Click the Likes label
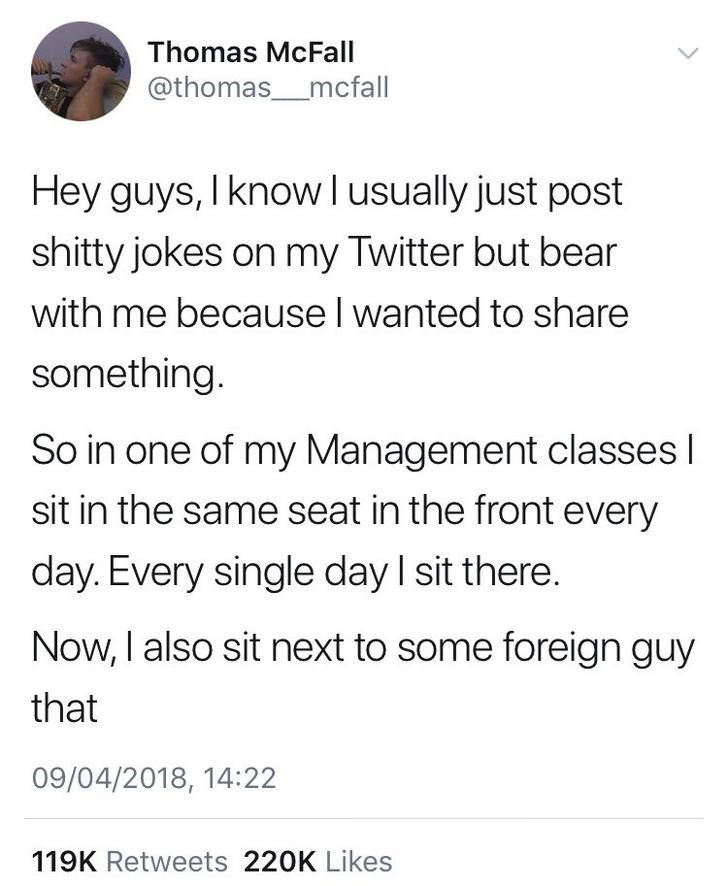 [359, 860]
